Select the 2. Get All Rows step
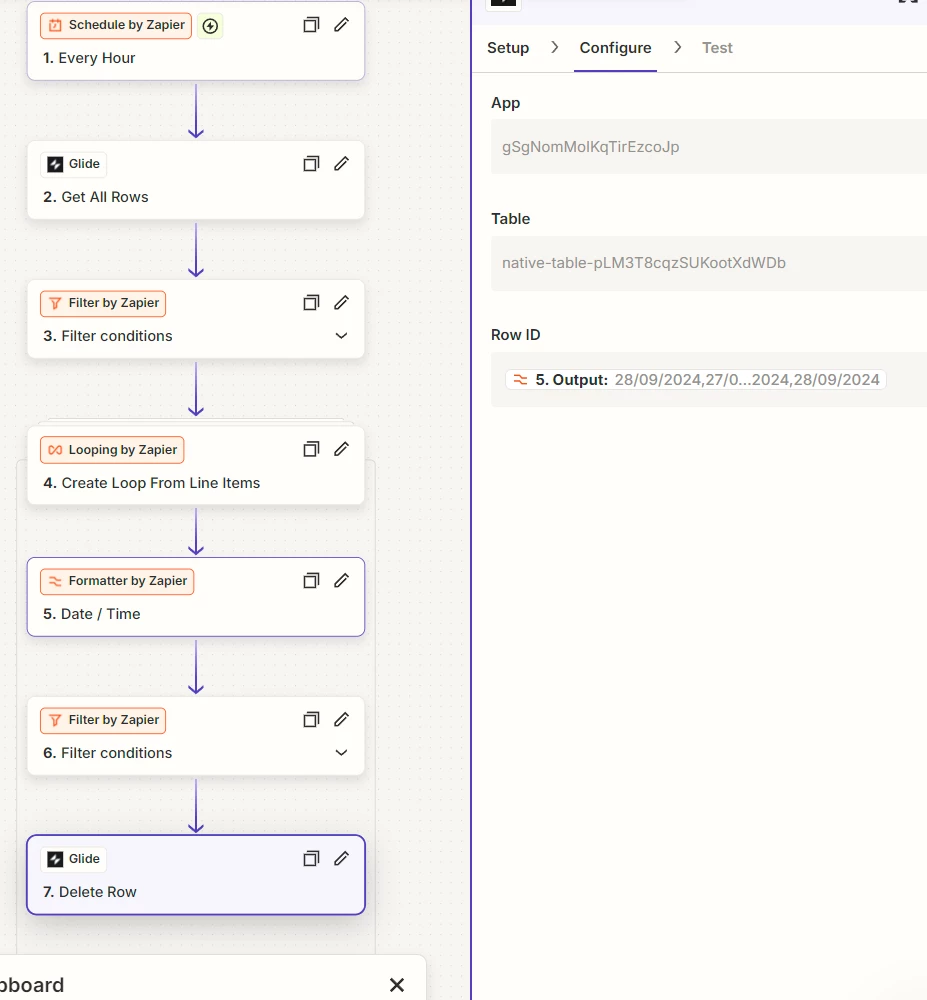927x1000 pixels. (x=196, y=180)
